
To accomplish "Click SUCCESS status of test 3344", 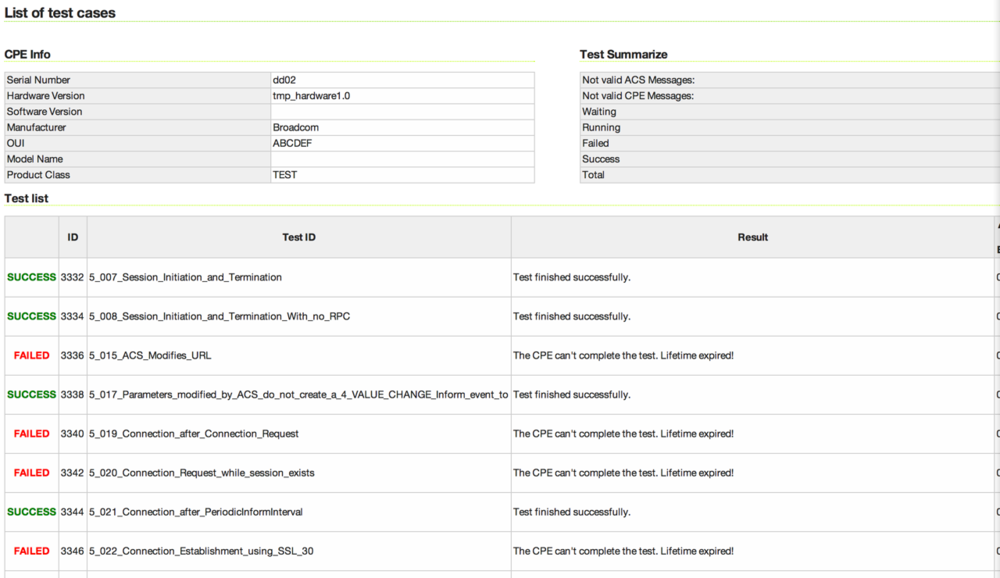I will click(31, 512).
